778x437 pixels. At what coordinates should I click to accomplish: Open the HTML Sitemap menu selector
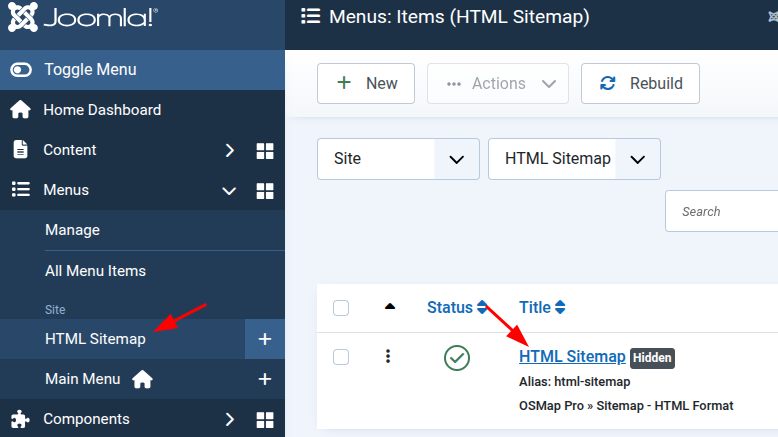pyautogui.click(x=574, y=159)
